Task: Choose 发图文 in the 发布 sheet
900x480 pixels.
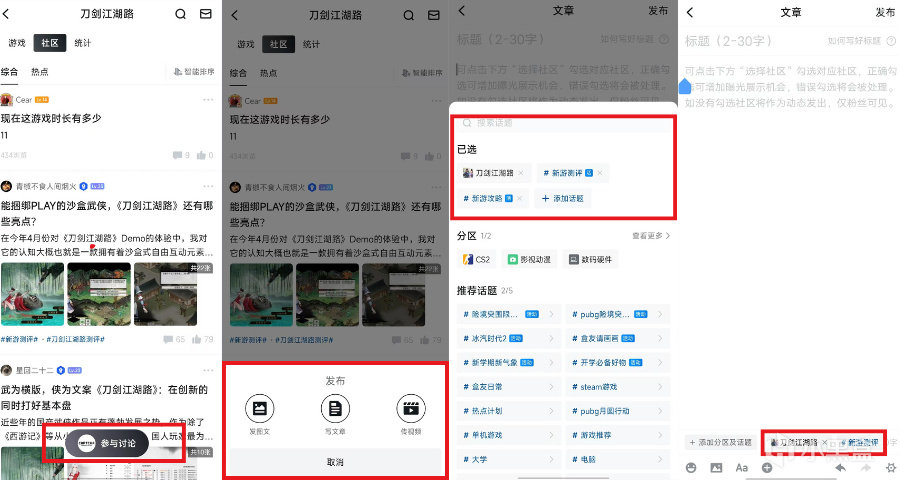Action: point(259,415)
